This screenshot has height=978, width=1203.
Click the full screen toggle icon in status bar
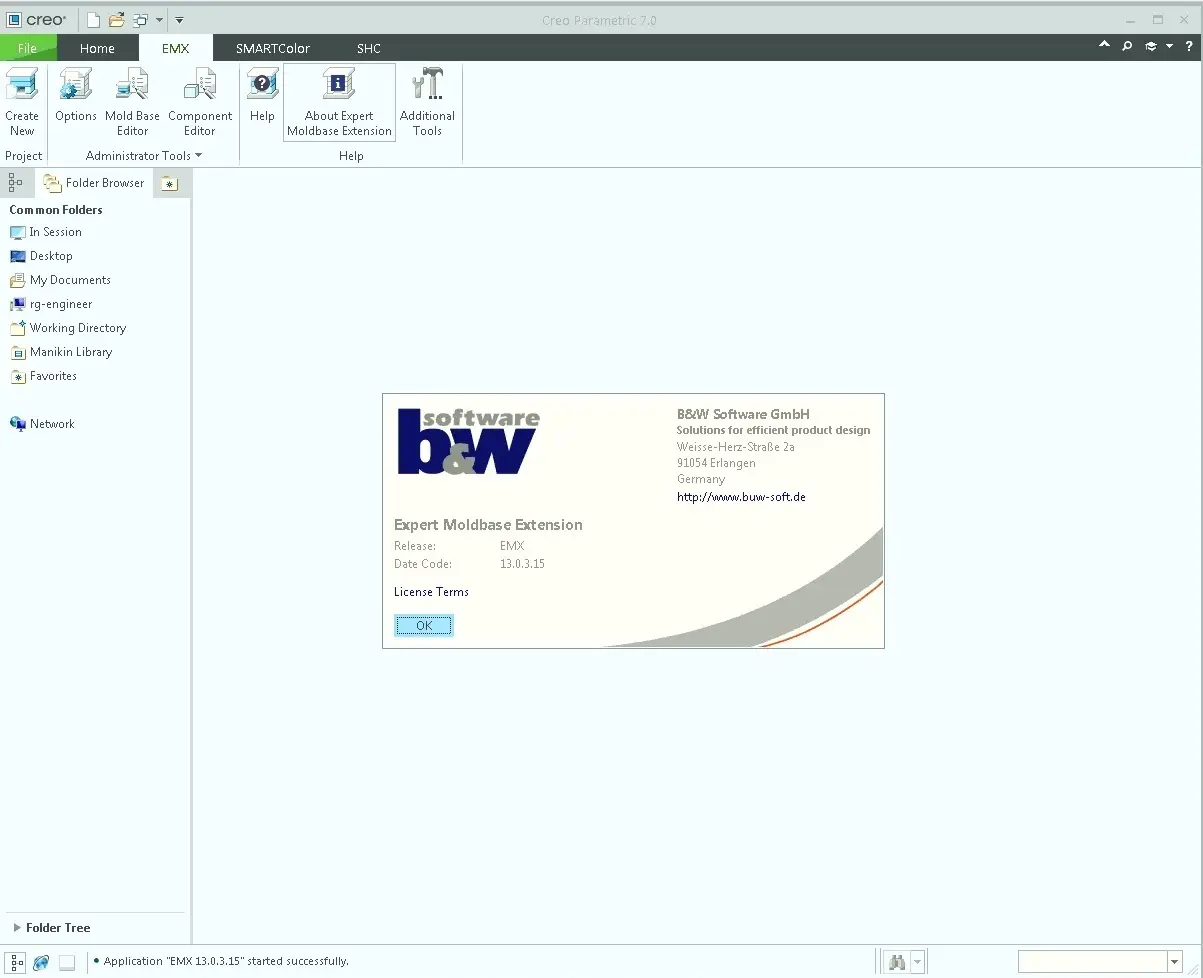coord(67,962)
